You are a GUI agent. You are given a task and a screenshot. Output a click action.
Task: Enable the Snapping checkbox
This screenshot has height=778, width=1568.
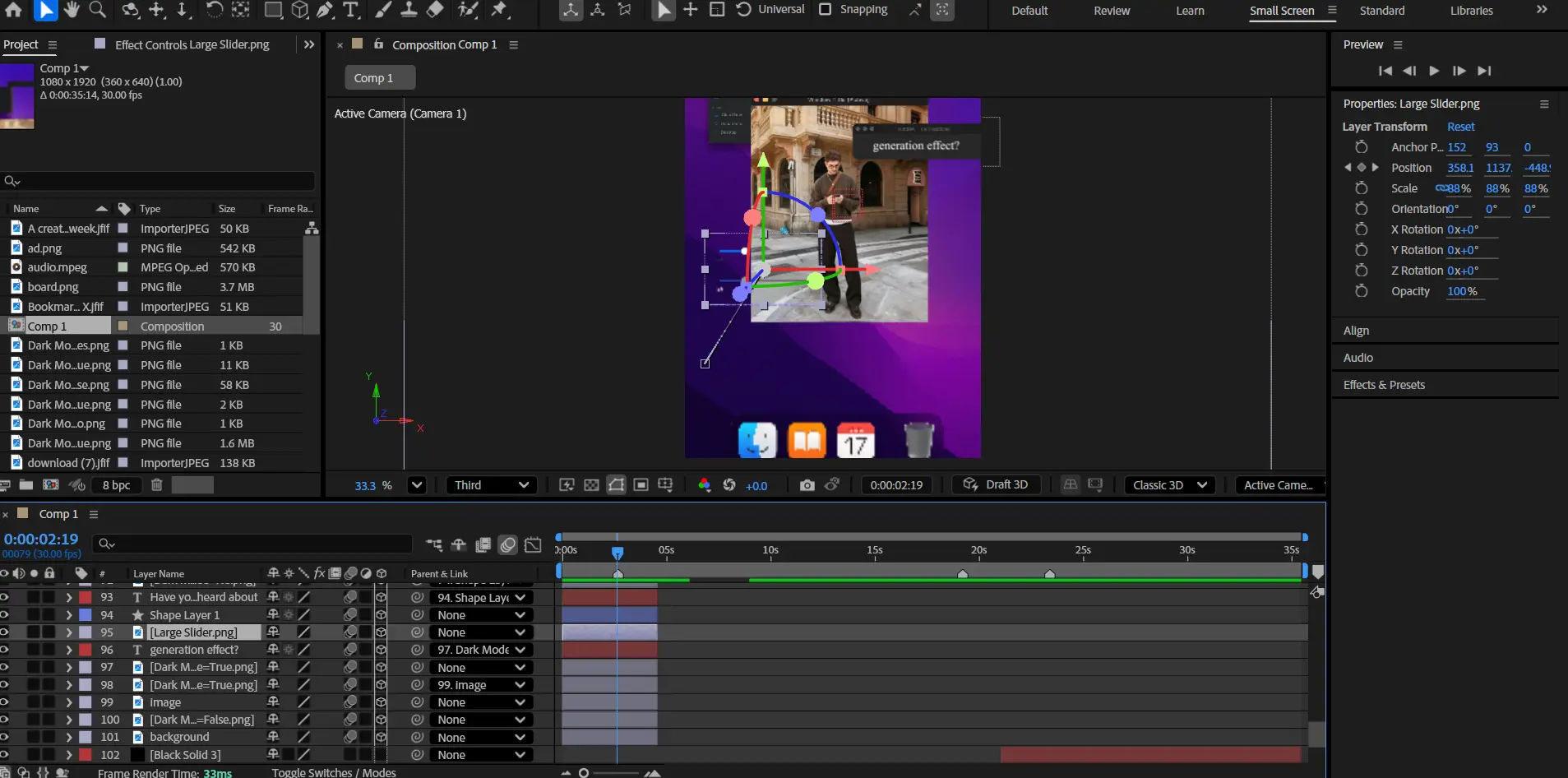[x=825, y=10]
